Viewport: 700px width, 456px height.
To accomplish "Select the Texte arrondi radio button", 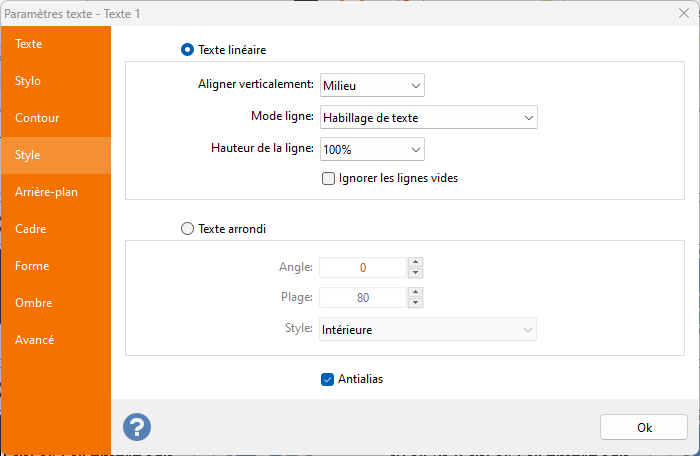I will 187,228.
